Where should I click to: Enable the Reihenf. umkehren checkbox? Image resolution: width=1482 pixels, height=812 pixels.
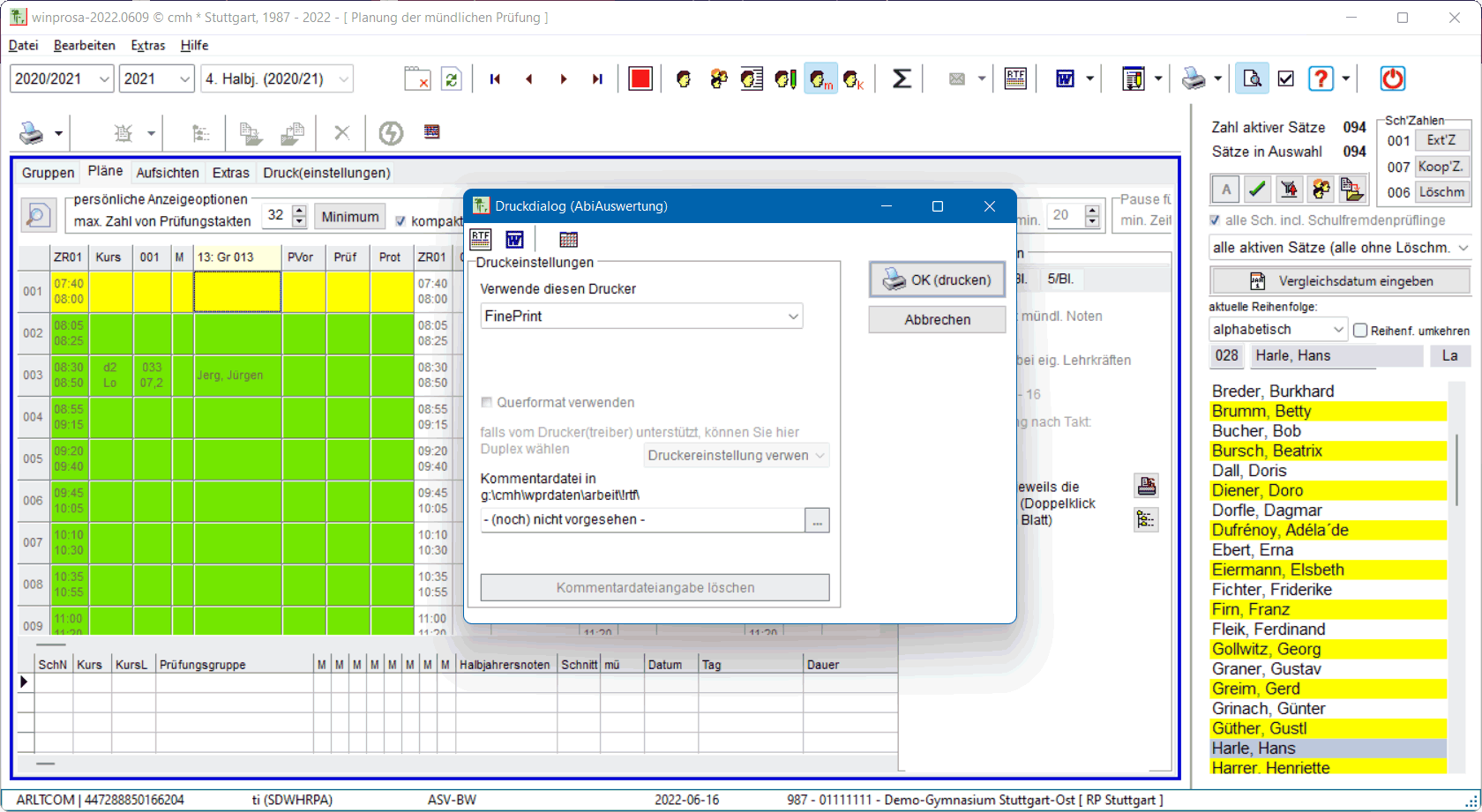coord(1360,331)
